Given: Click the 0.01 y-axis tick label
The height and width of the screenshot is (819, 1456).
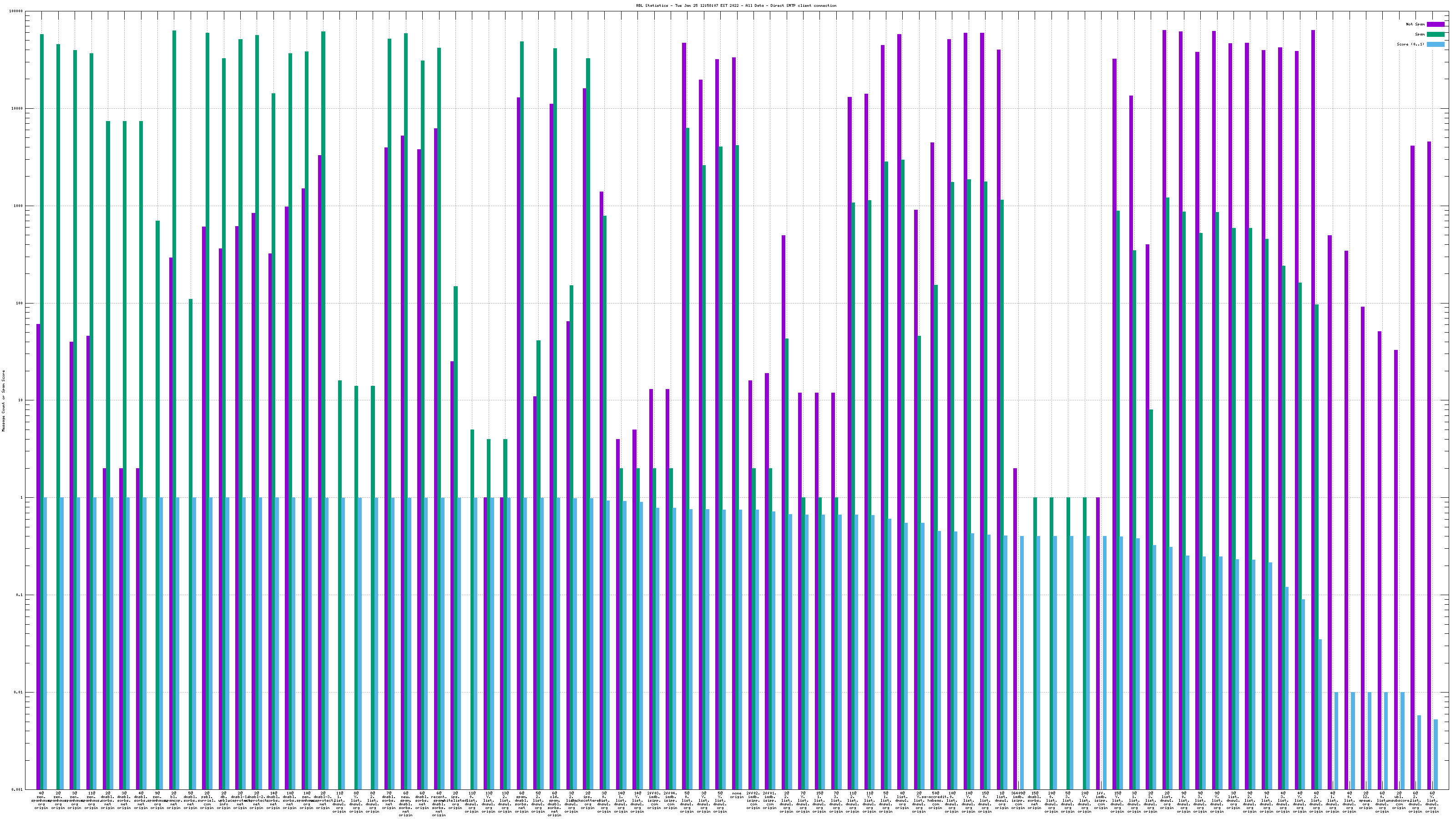Looking at the screenshot, I should pos(18,693).
